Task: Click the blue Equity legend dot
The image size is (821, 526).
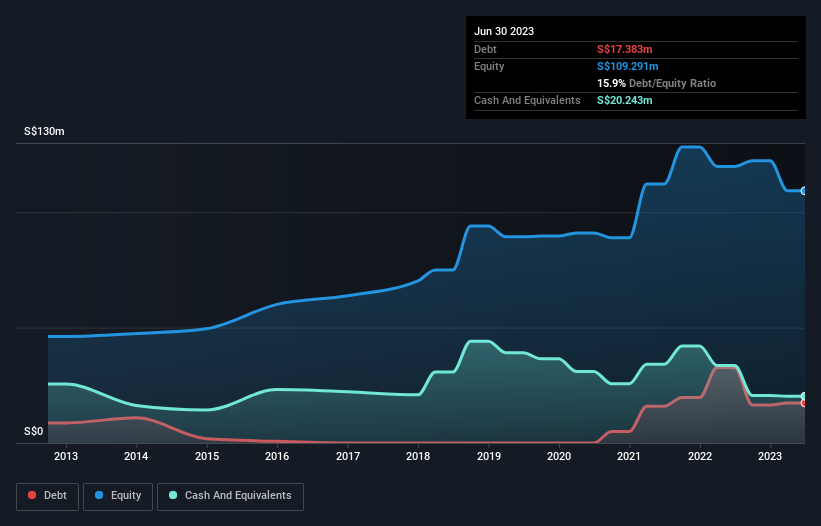Action: click(101, 496)
